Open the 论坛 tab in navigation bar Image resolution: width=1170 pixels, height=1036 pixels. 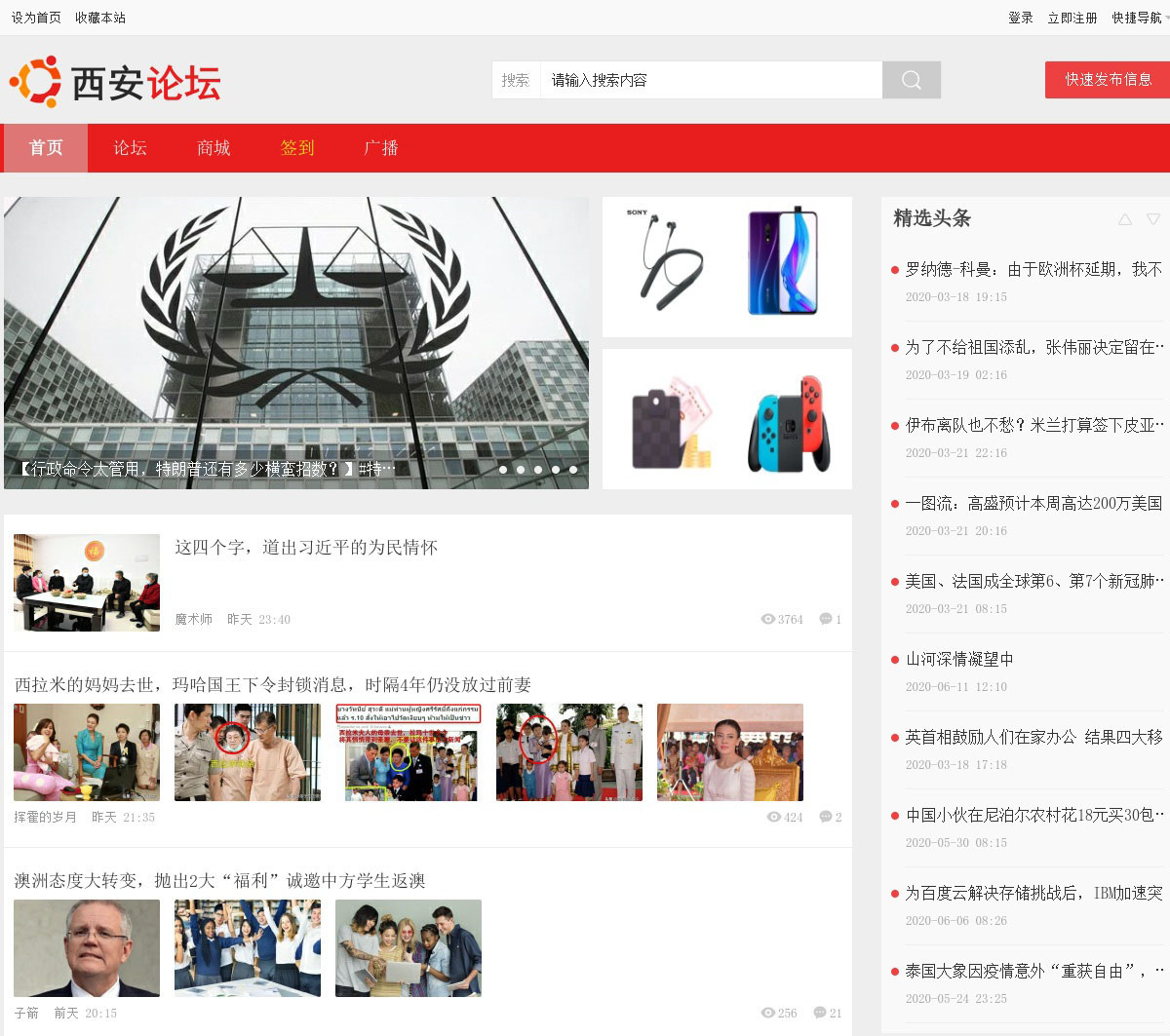(x=130, y=148)
